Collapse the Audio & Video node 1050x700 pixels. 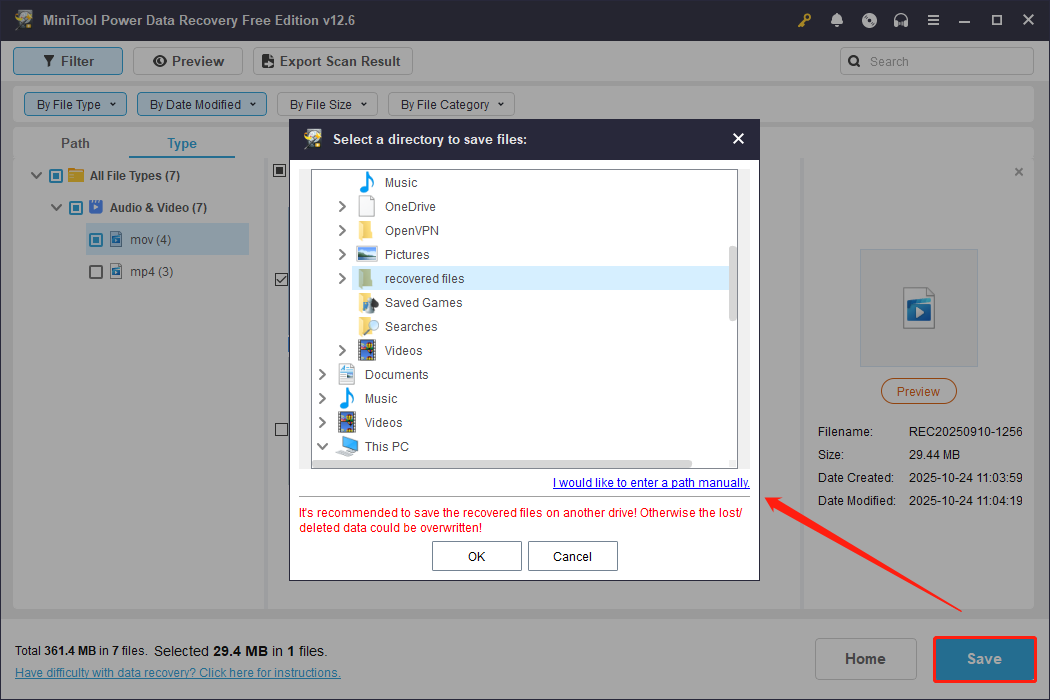[x=57, y=207]
